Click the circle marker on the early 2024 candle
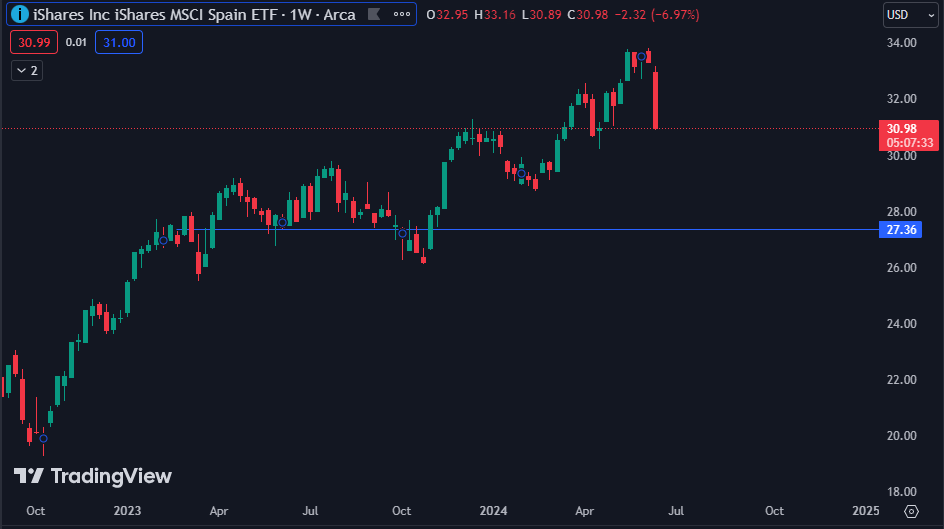The width and height of the screenshot is (944, 529). click(x=521, y=174)
